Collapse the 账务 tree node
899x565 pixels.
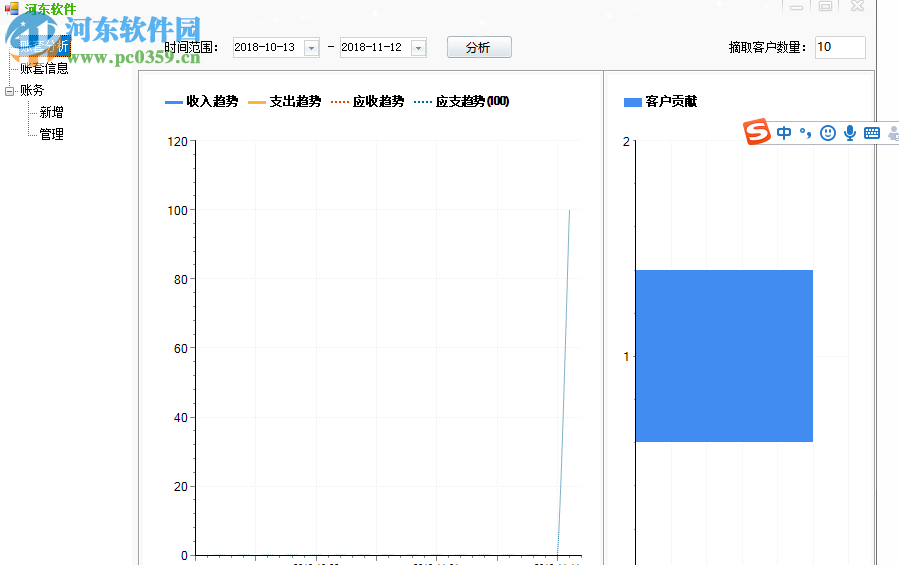pos(9,91)
